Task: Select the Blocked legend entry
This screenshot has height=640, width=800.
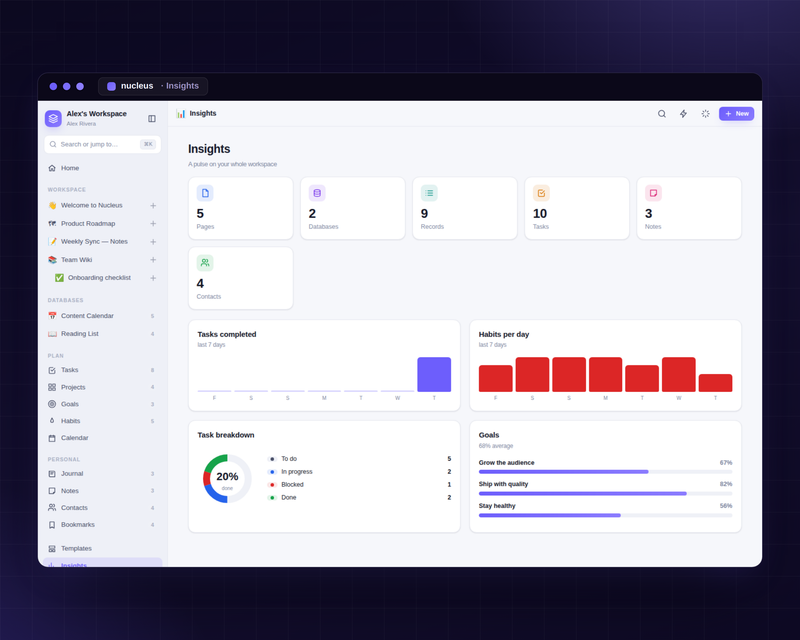Action: coord(359,484)
